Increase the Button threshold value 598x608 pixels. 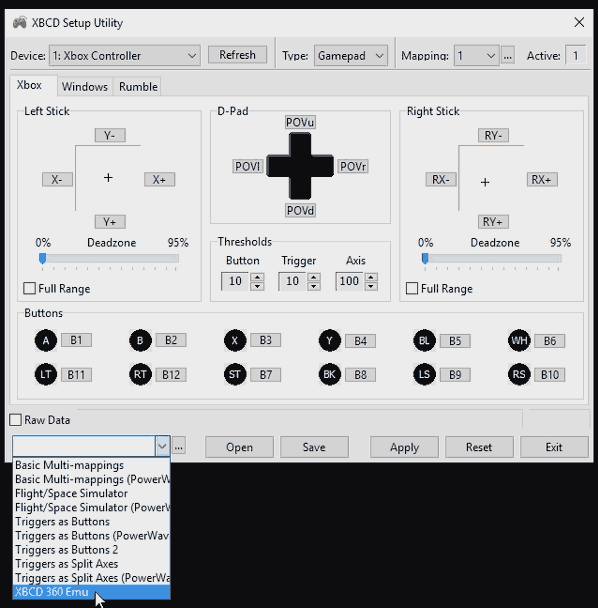[258, 277]
